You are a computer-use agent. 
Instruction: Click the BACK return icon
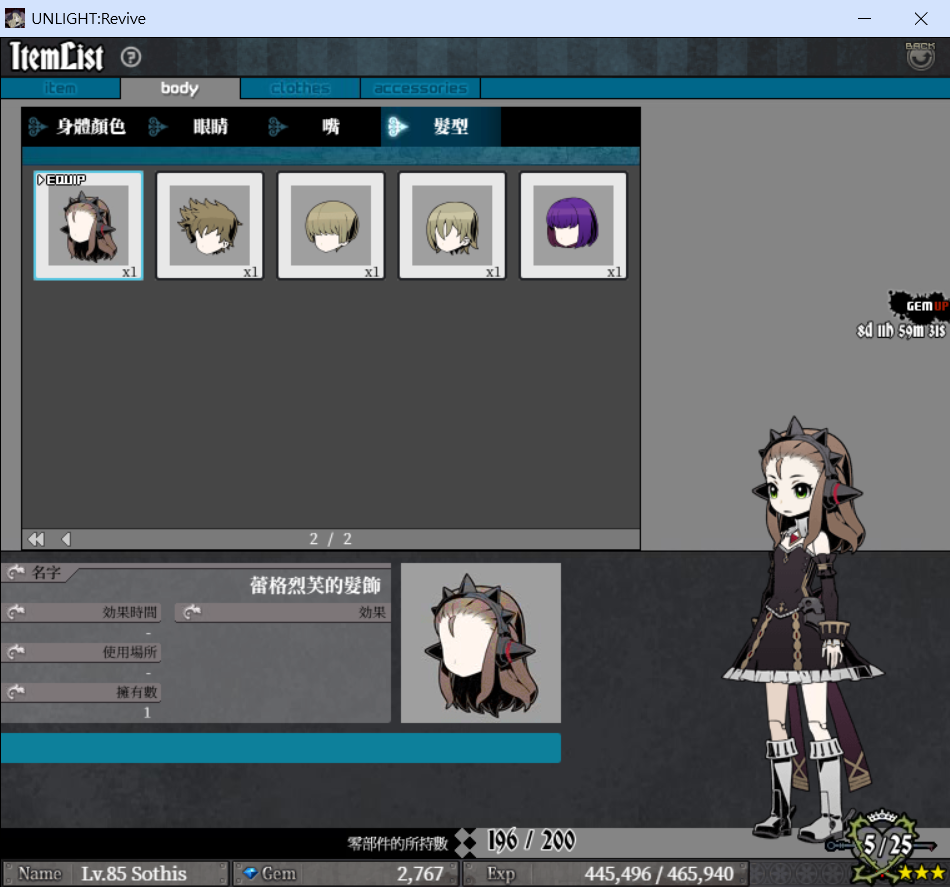920,56
